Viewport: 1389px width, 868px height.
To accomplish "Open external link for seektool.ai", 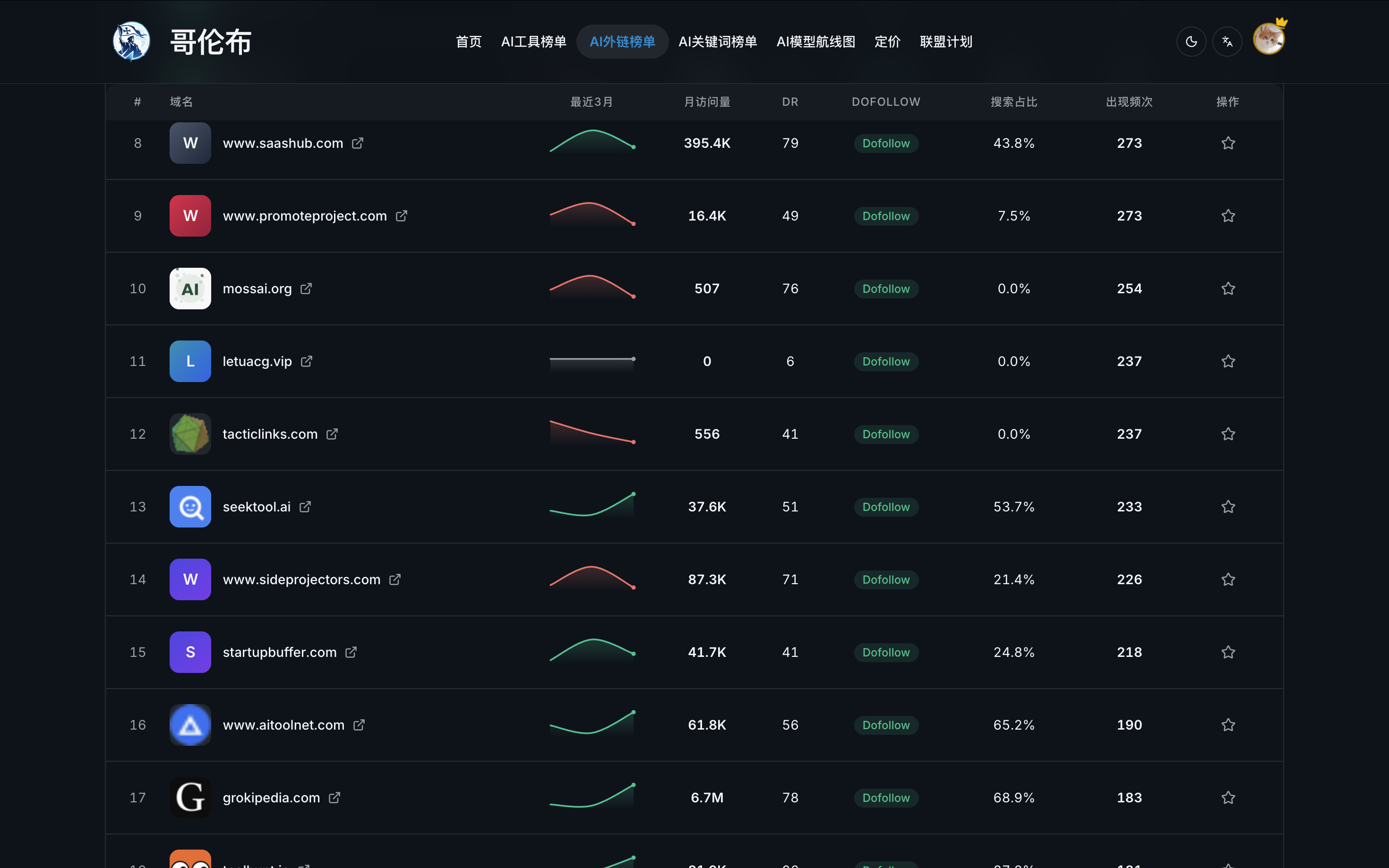I will [x=305, y=506].
